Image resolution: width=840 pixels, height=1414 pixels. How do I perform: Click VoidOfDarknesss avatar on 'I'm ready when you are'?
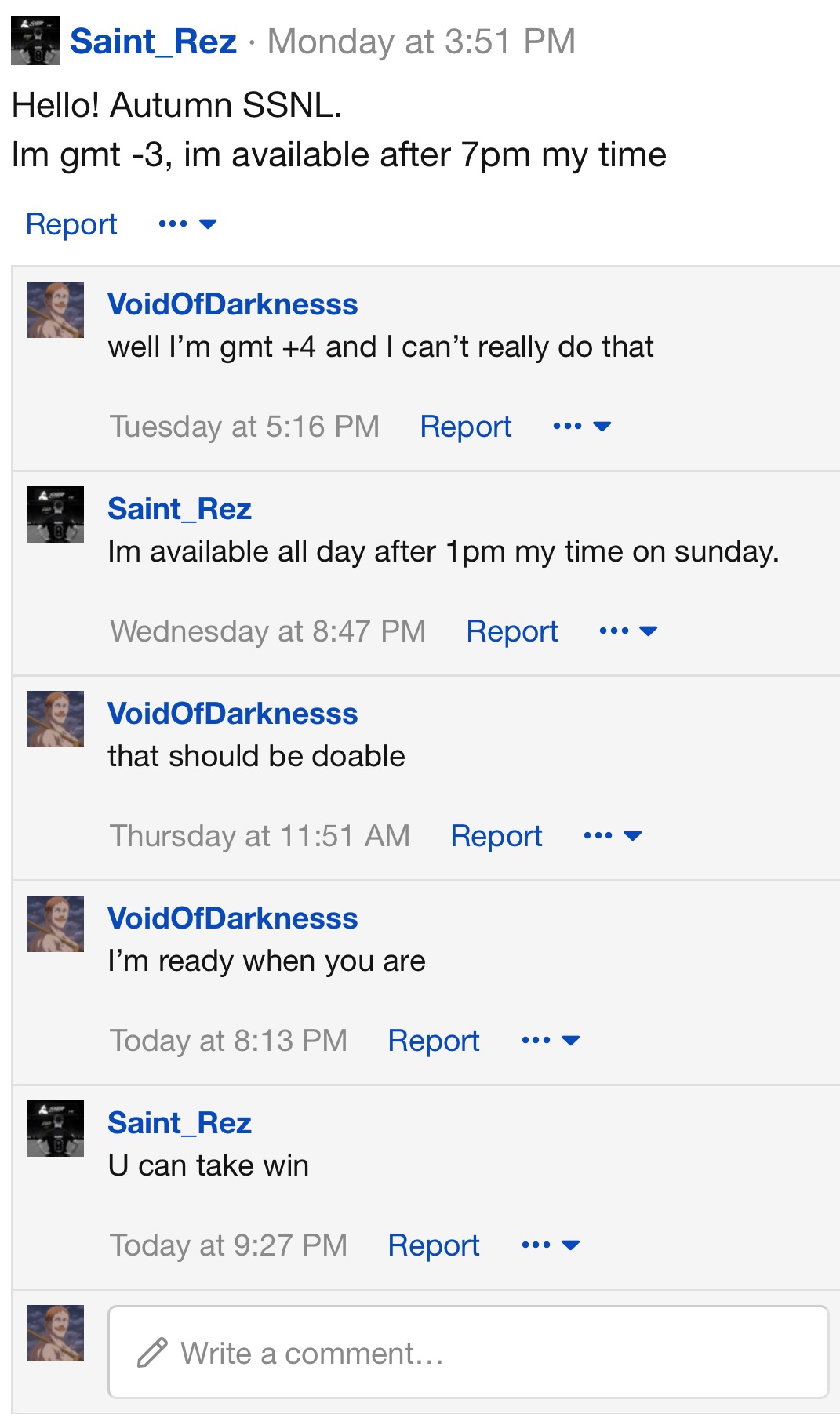[x=56, y=924]
